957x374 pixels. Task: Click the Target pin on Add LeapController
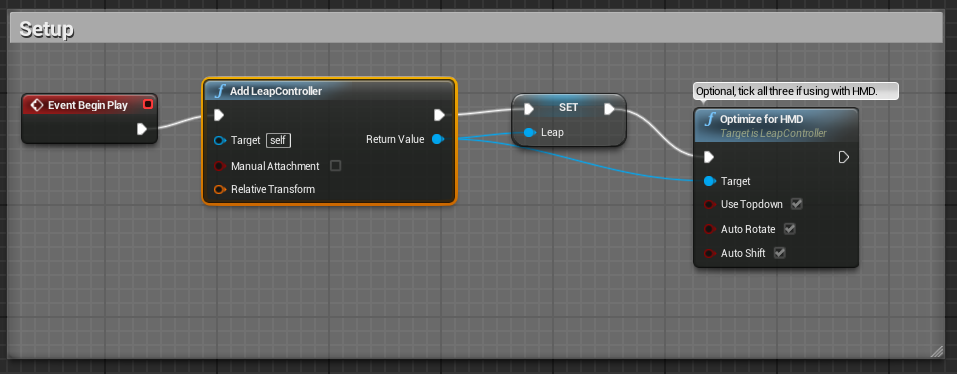[220, 140]
